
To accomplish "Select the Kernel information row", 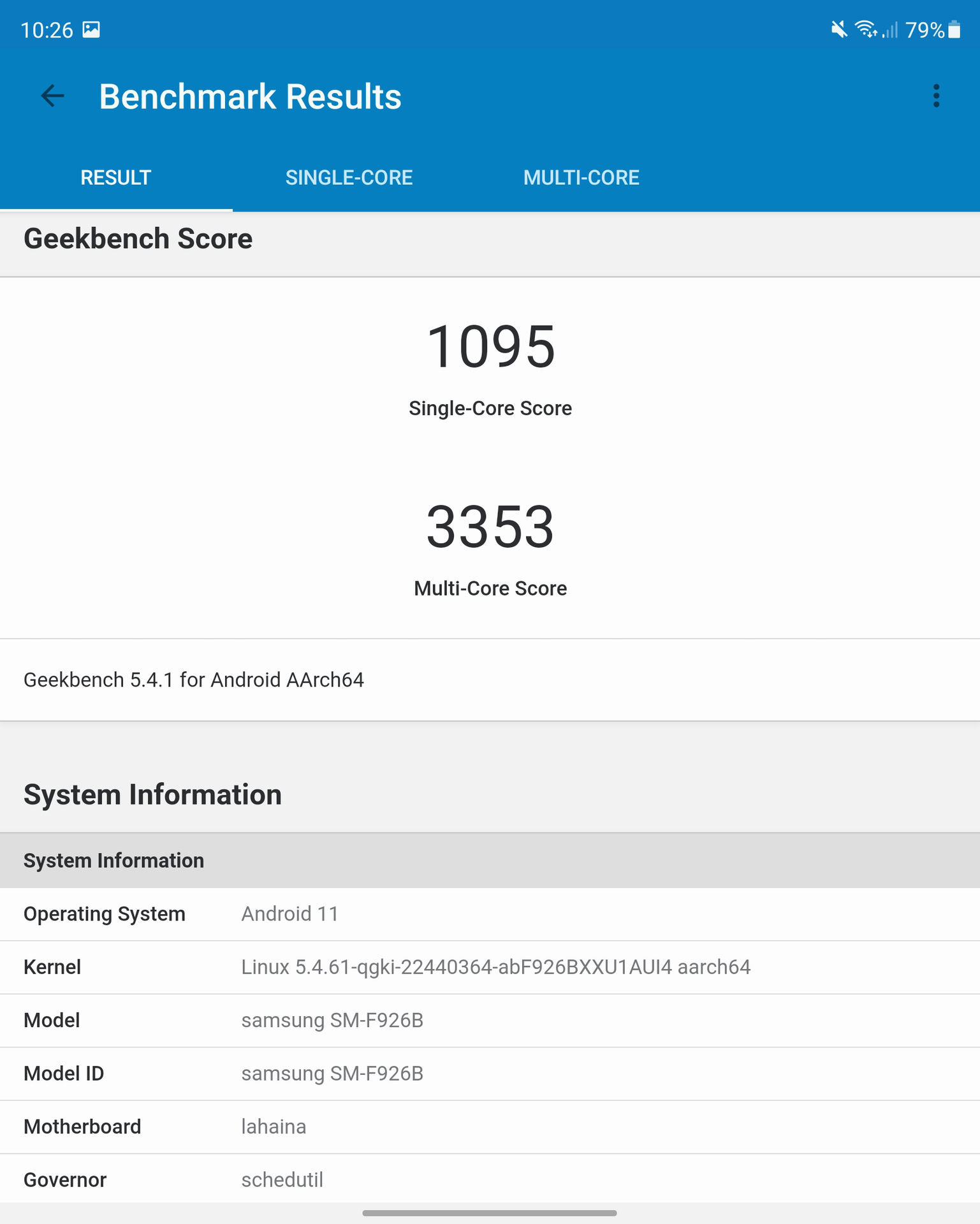I will (x=490, y=967).
